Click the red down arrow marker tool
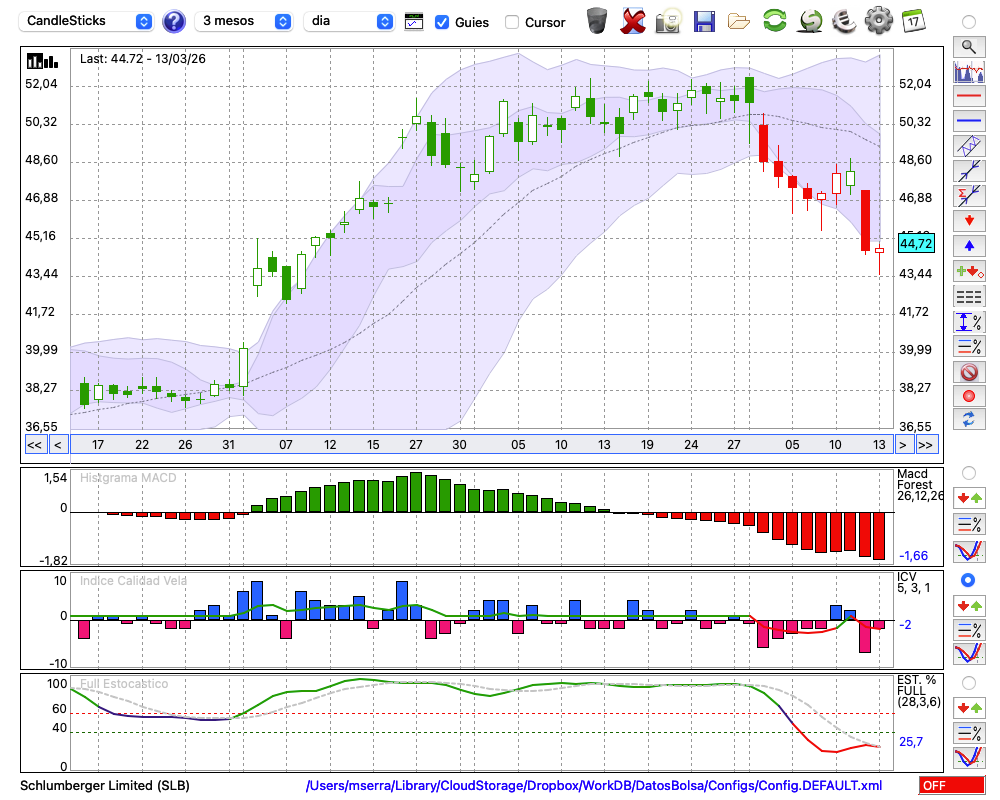 [x=969, y=221]
